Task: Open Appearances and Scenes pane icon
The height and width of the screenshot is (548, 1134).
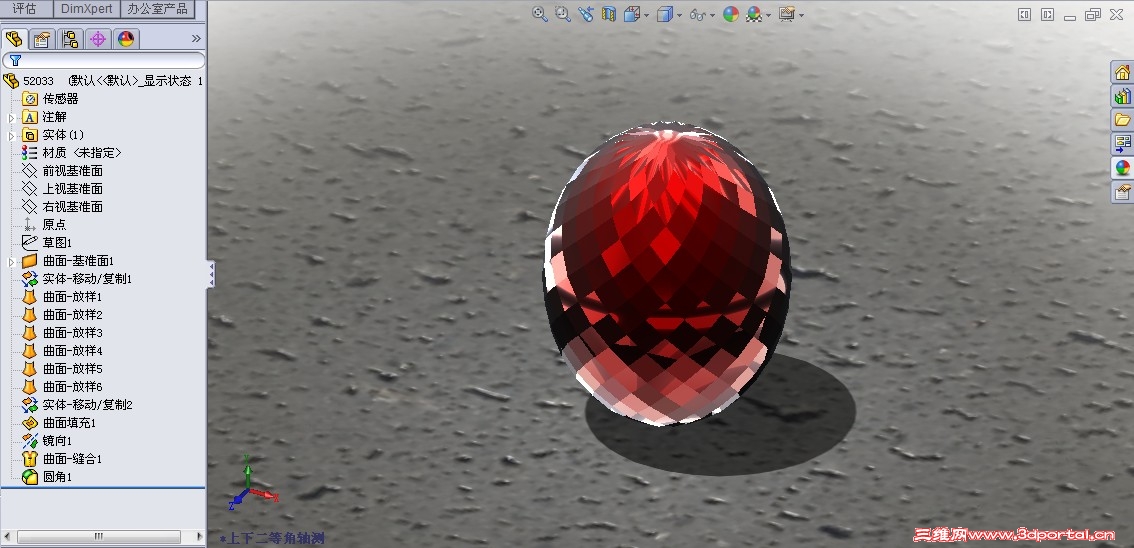Action: 1122,168
